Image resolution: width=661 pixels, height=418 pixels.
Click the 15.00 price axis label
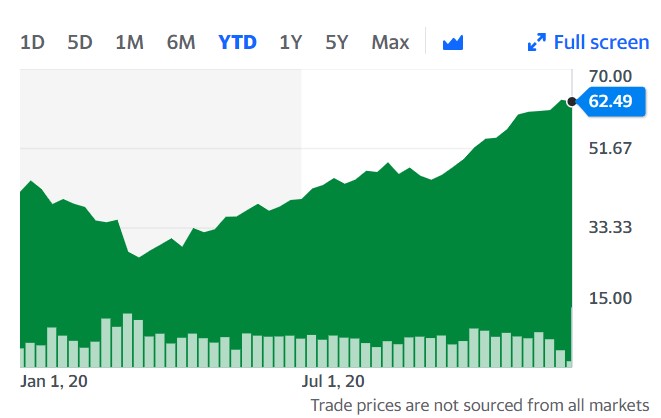click(x=610, y=298)
